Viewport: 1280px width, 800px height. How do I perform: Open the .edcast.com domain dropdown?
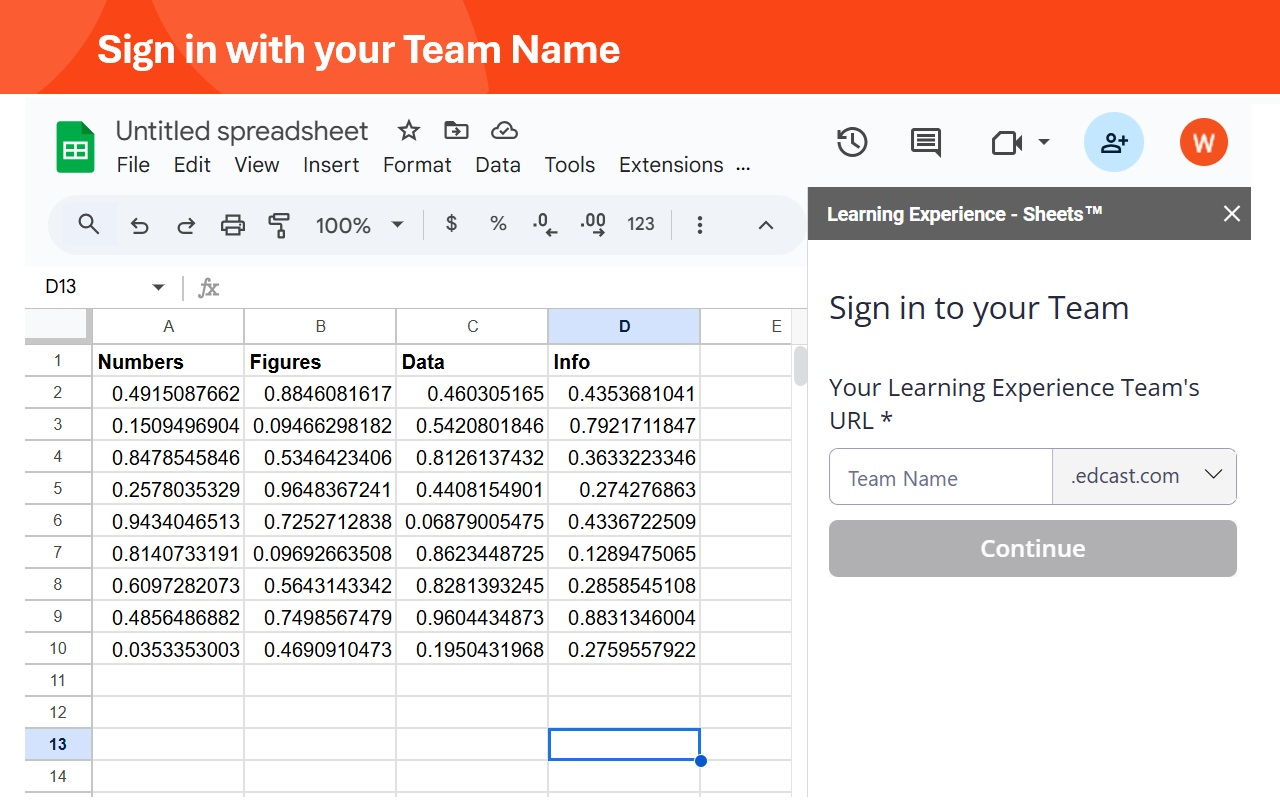pyautogui.click(x=1145, y=477)
